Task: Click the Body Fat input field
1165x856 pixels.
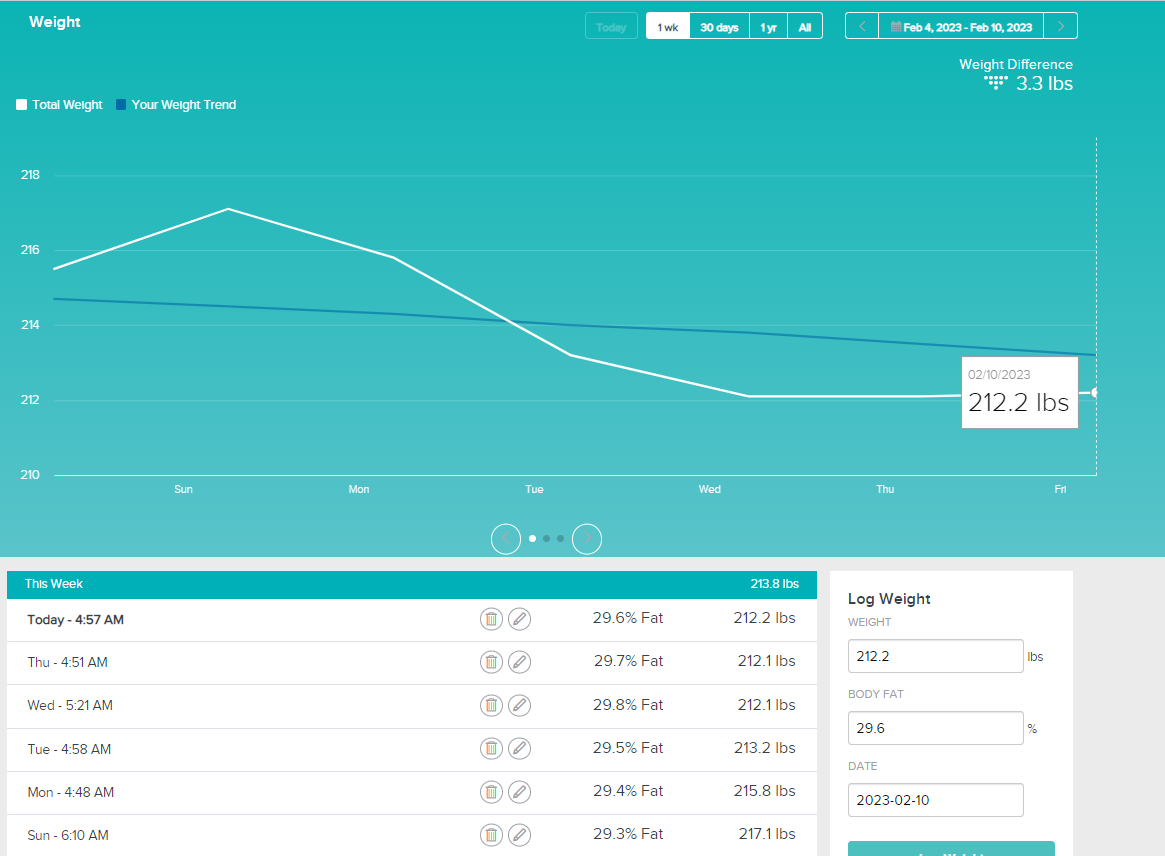Action: click(x=935, y=728)
